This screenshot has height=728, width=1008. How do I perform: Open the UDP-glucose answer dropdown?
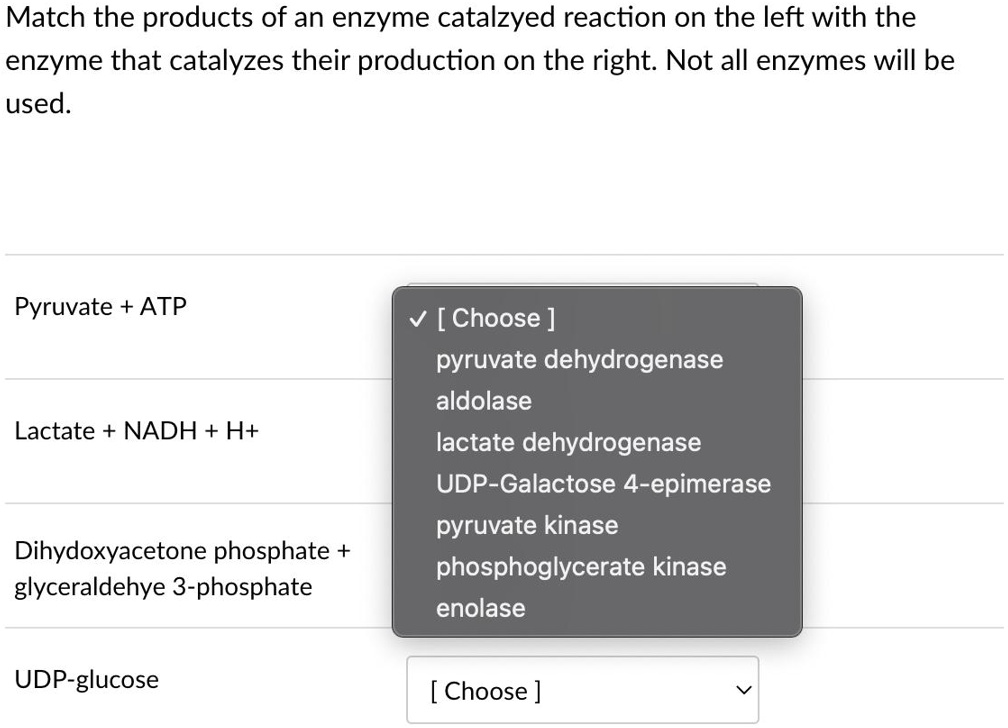583,689
